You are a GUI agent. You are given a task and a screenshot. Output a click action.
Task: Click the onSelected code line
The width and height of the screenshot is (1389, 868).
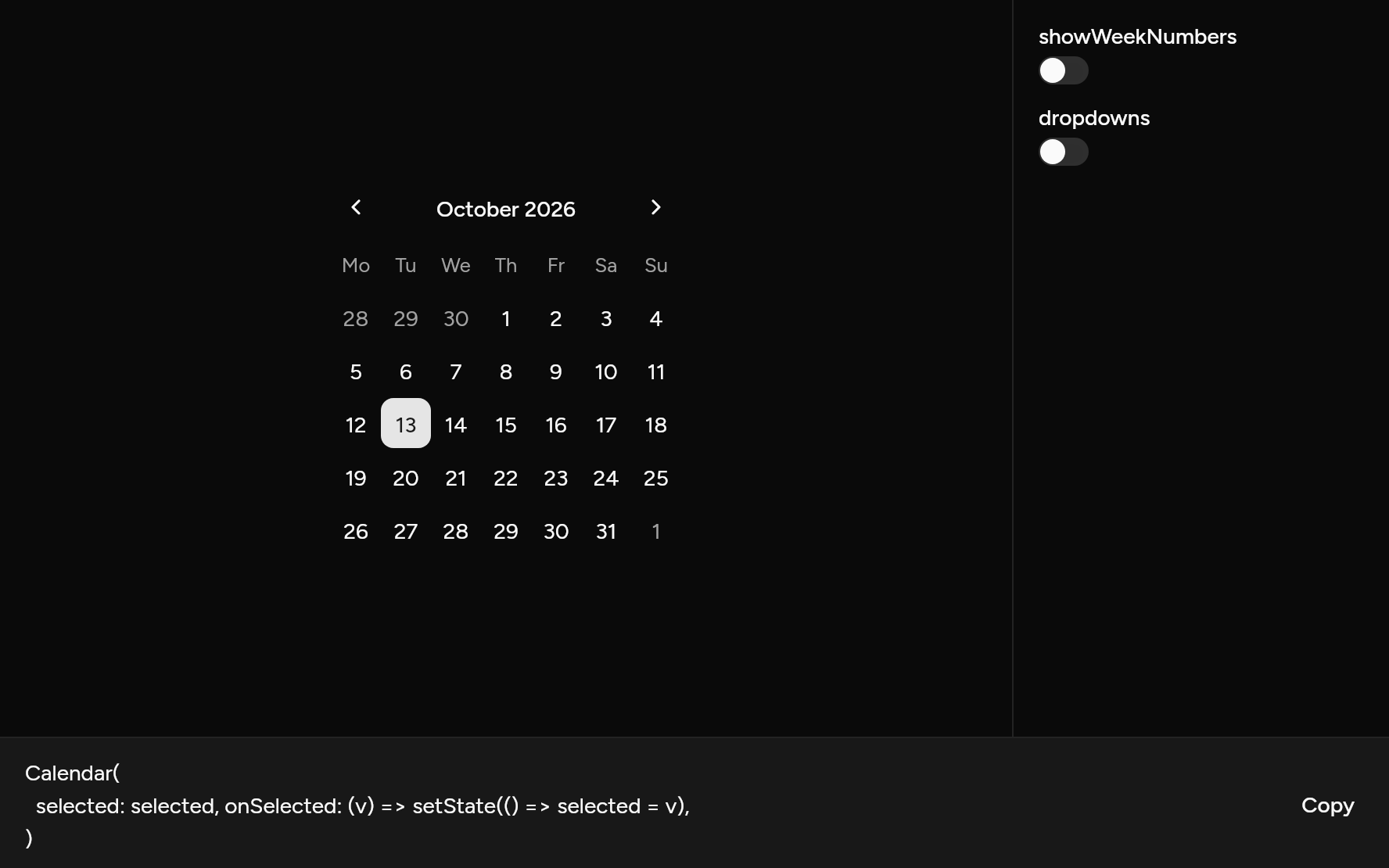[363, 805]
